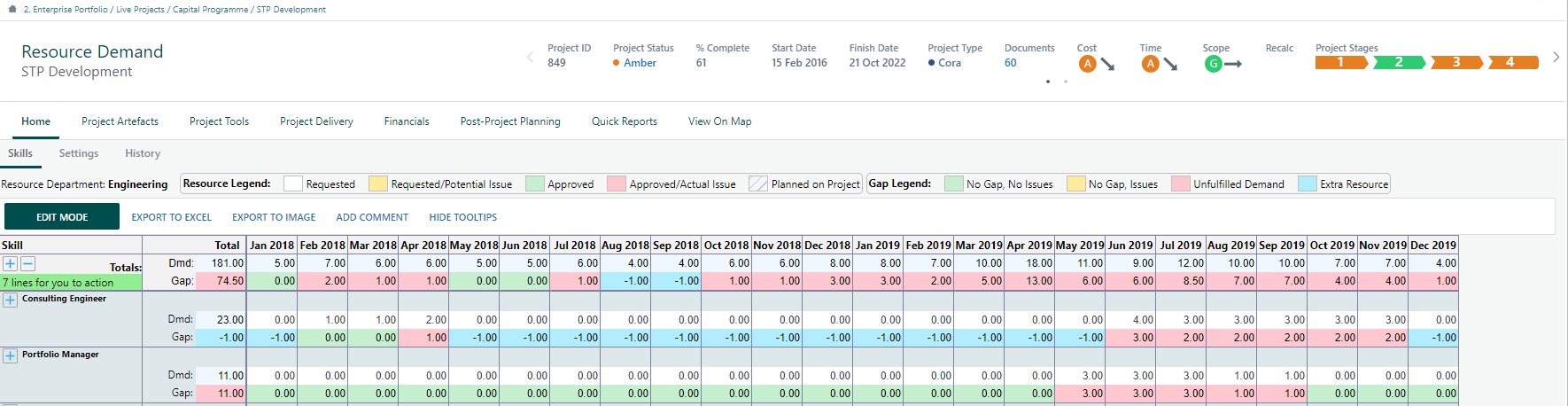Open the Project Artefacts menu
1568x406 pixels.
120,121
